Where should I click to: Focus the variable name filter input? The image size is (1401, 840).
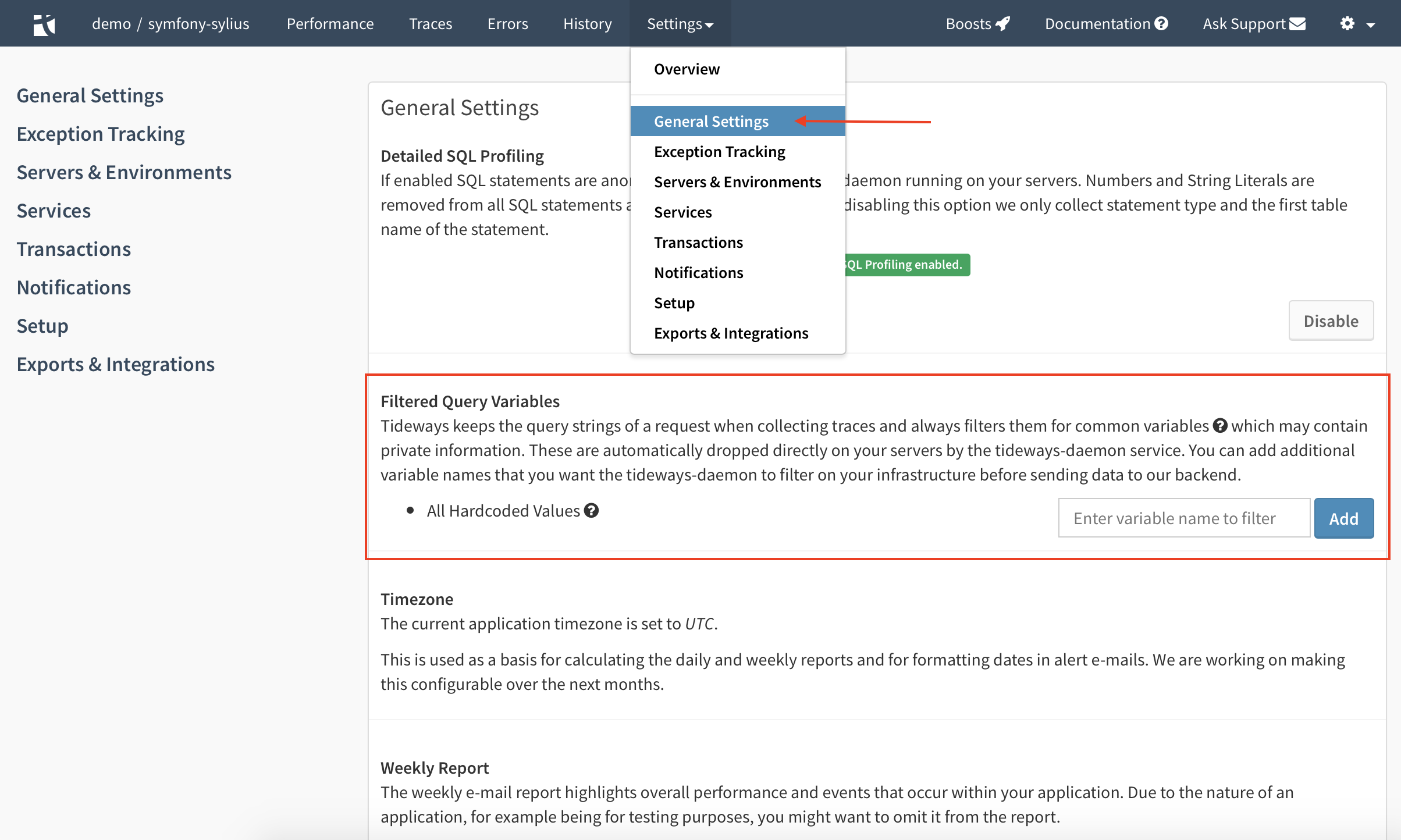point(1184,518)
